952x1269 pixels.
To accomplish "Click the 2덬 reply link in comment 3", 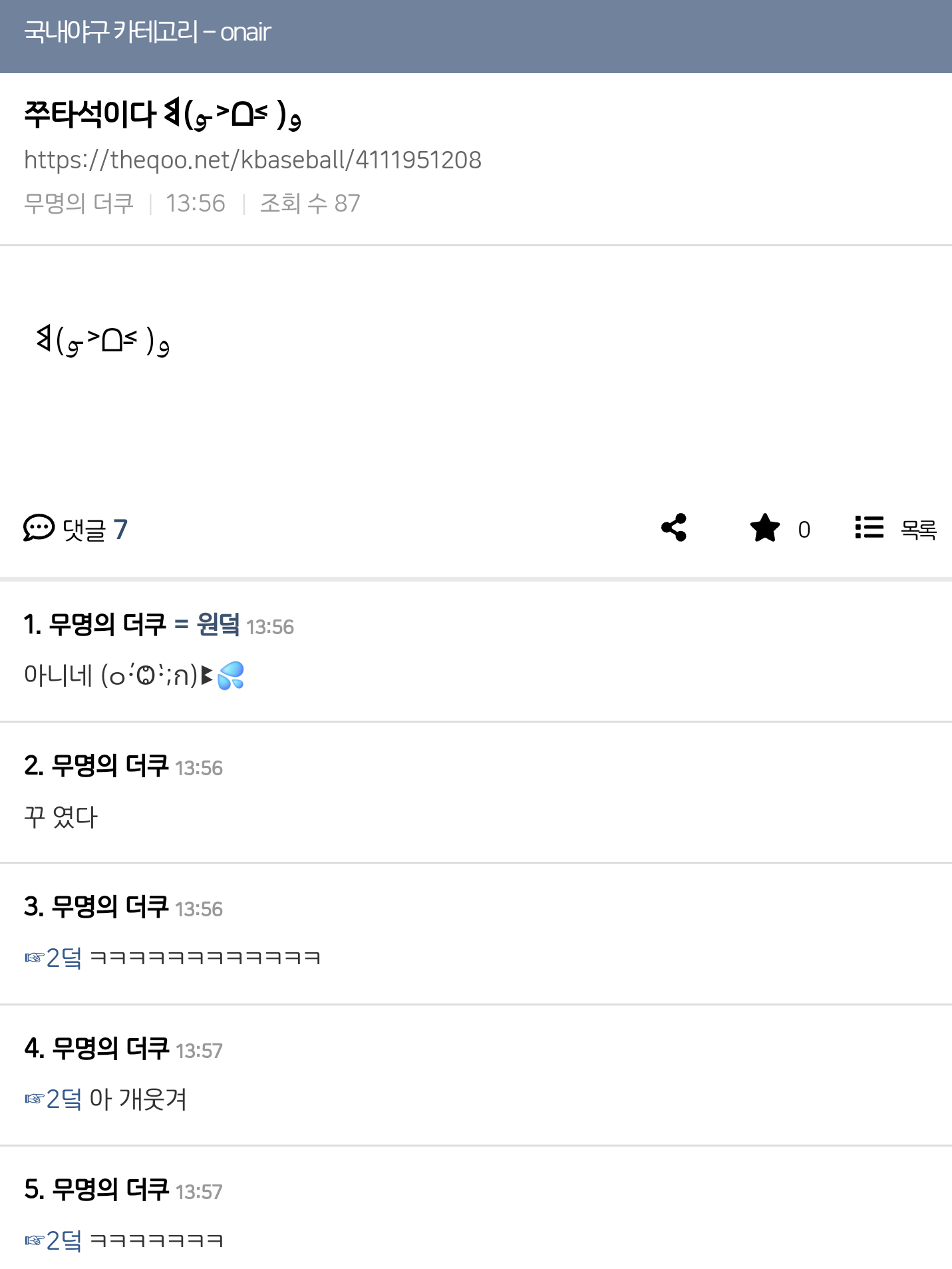I will (64, 958).
